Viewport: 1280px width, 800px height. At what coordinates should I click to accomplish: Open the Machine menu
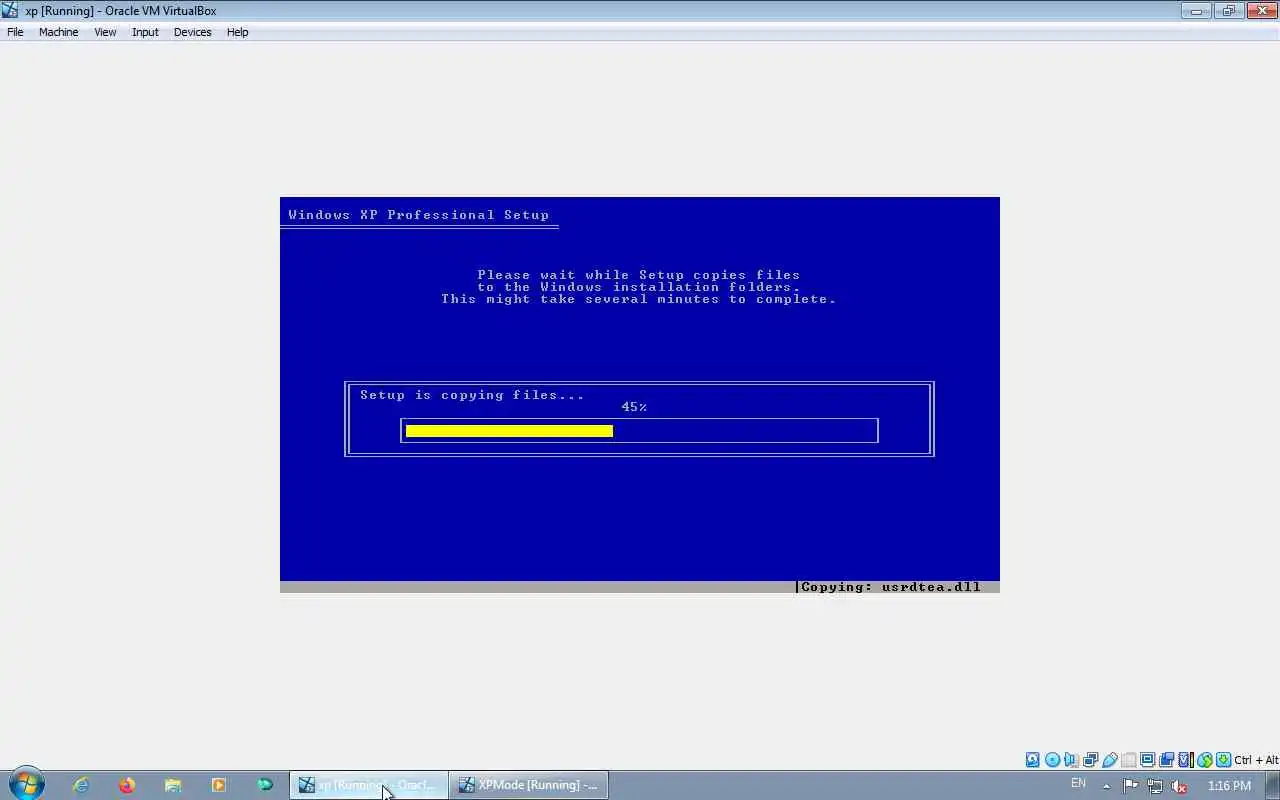(58, 32)
